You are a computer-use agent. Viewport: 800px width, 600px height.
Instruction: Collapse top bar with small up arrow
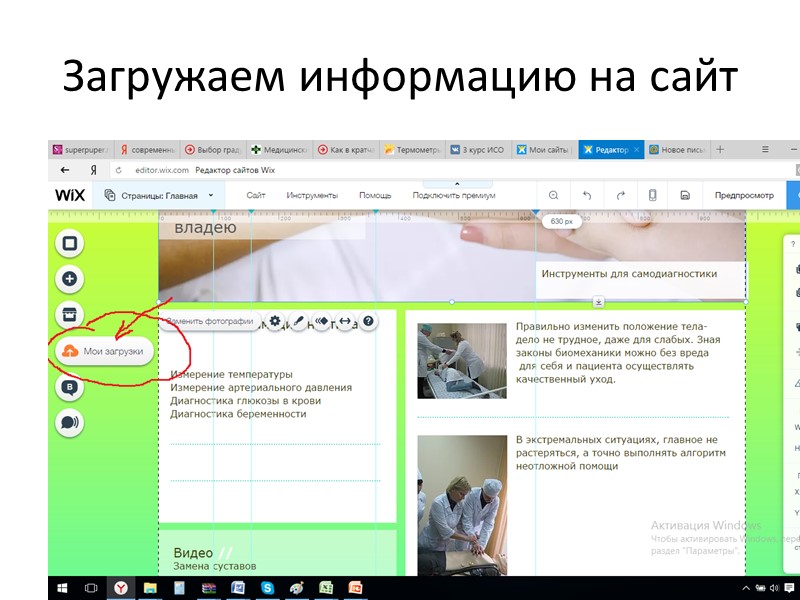(x=457, y=184)
